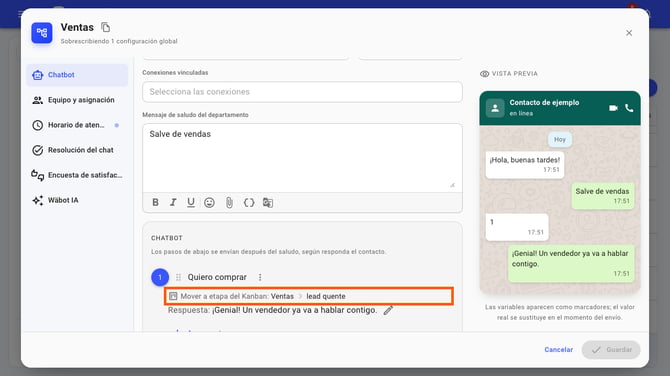Click the Salve de vendas preview bubble
Screen dimensions: 670x376
coord(602,196)
